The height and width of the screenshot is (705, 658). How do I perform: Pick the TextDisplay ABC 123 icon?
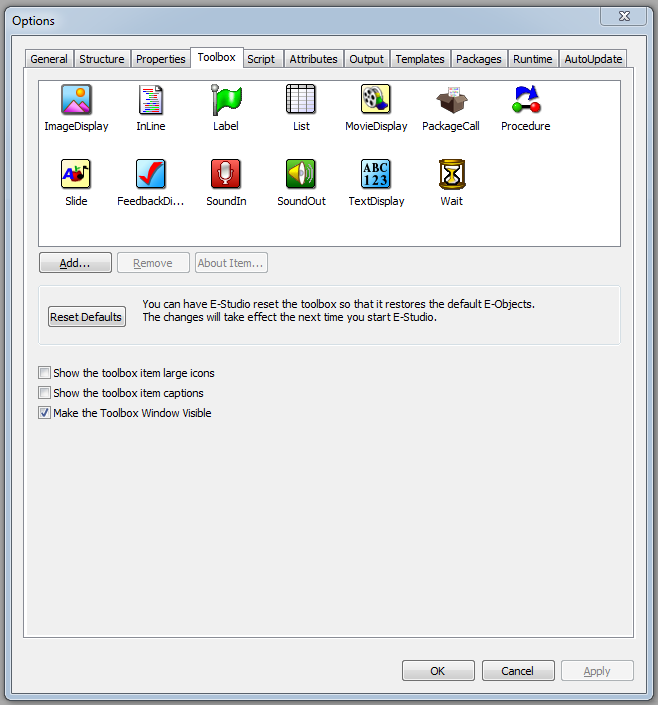(x=376, y=174)
